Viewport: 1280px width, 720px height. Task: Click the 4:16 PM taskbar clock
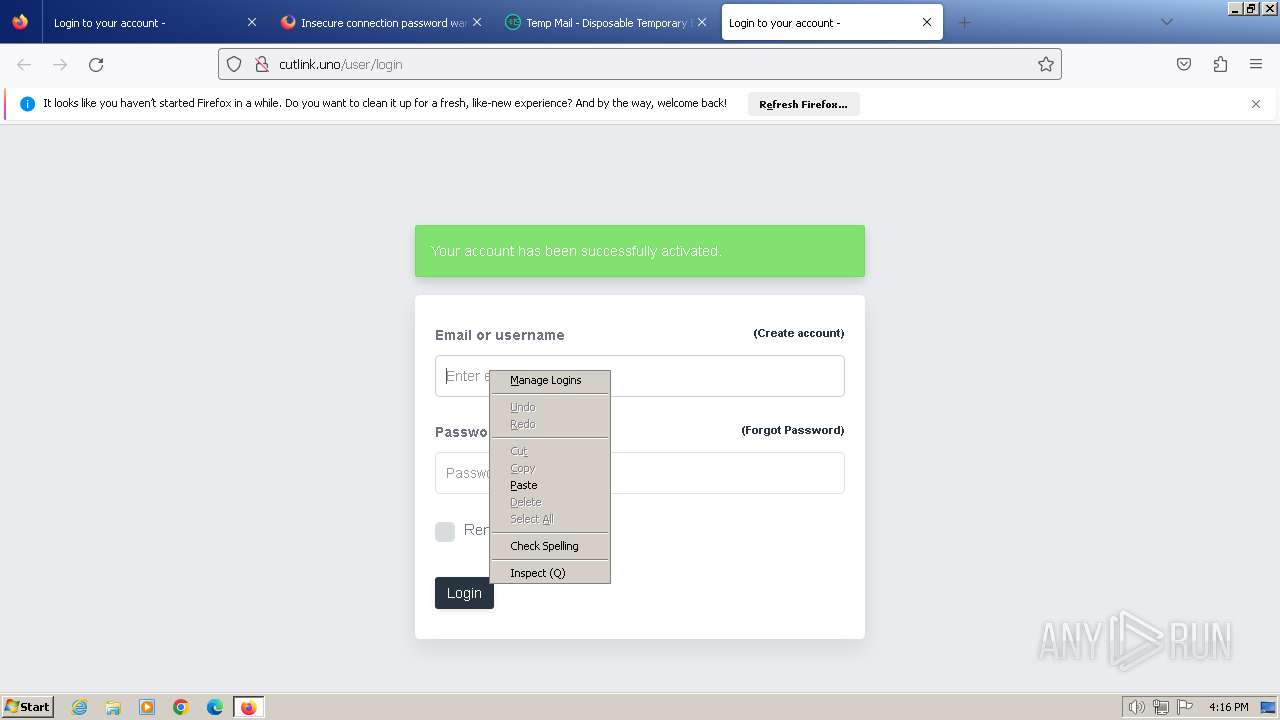coord(1228,707)
